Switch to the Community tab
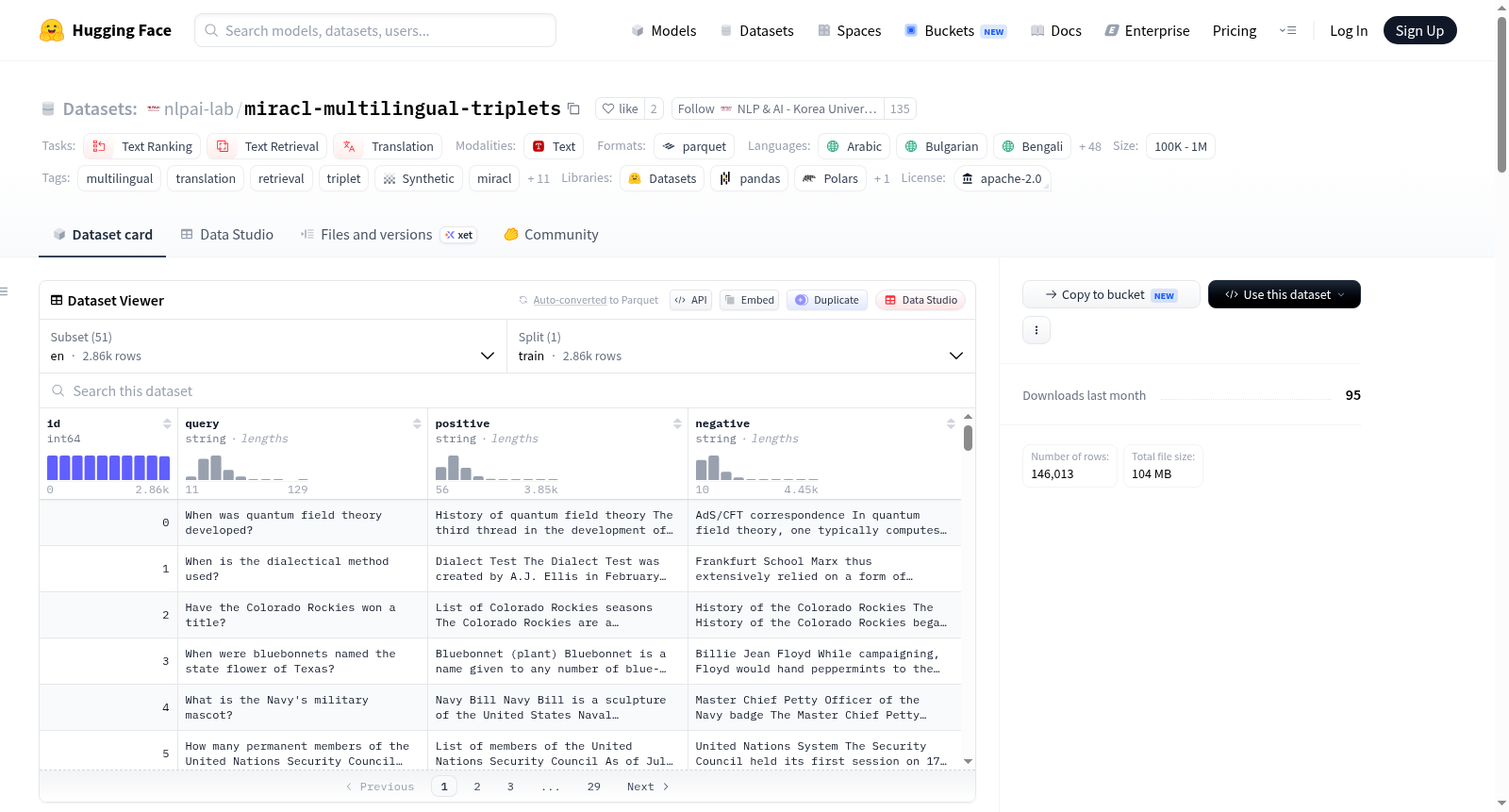 pyautogui.click(x=552, y=235)
